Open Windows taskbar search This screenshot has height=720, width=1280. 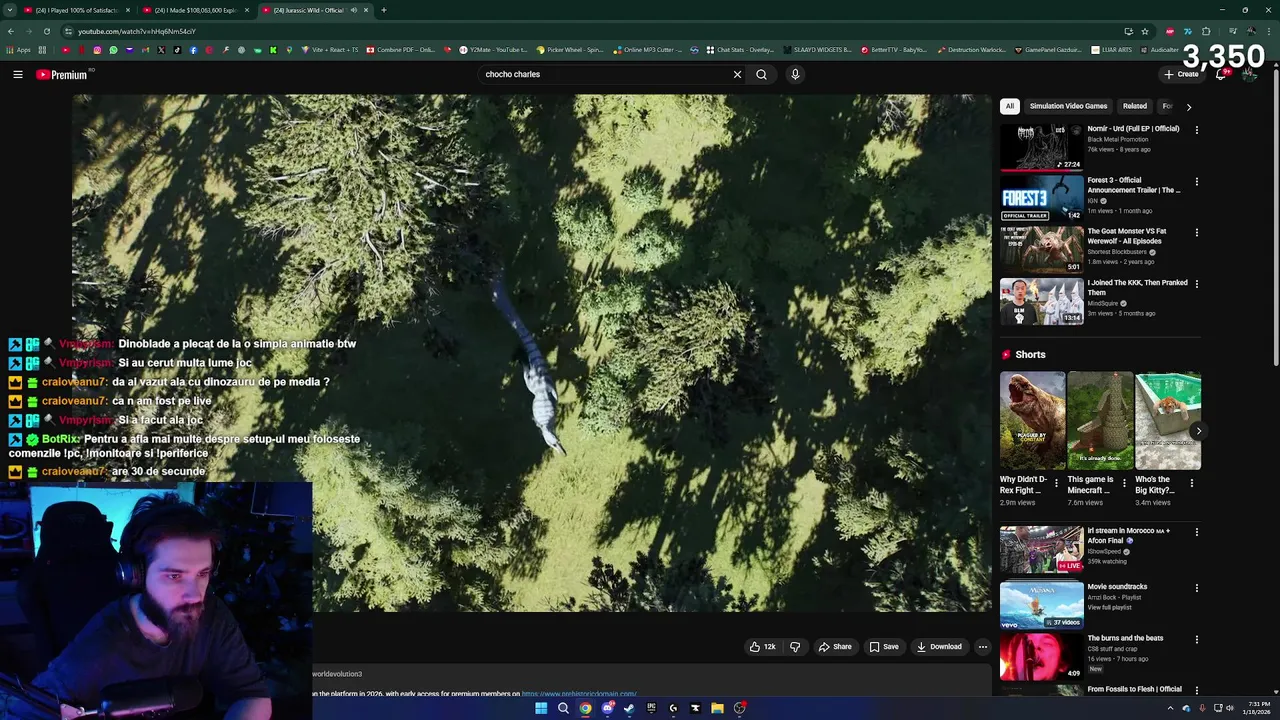tap(563, 708)
